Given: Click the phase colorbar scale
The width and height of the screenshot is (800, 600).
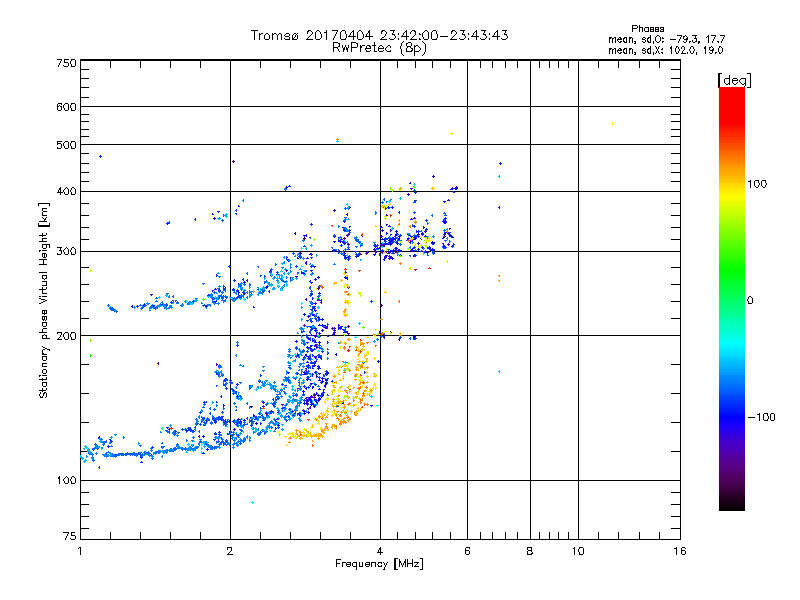Looking at the screenshot, I should tap(732, 298).
